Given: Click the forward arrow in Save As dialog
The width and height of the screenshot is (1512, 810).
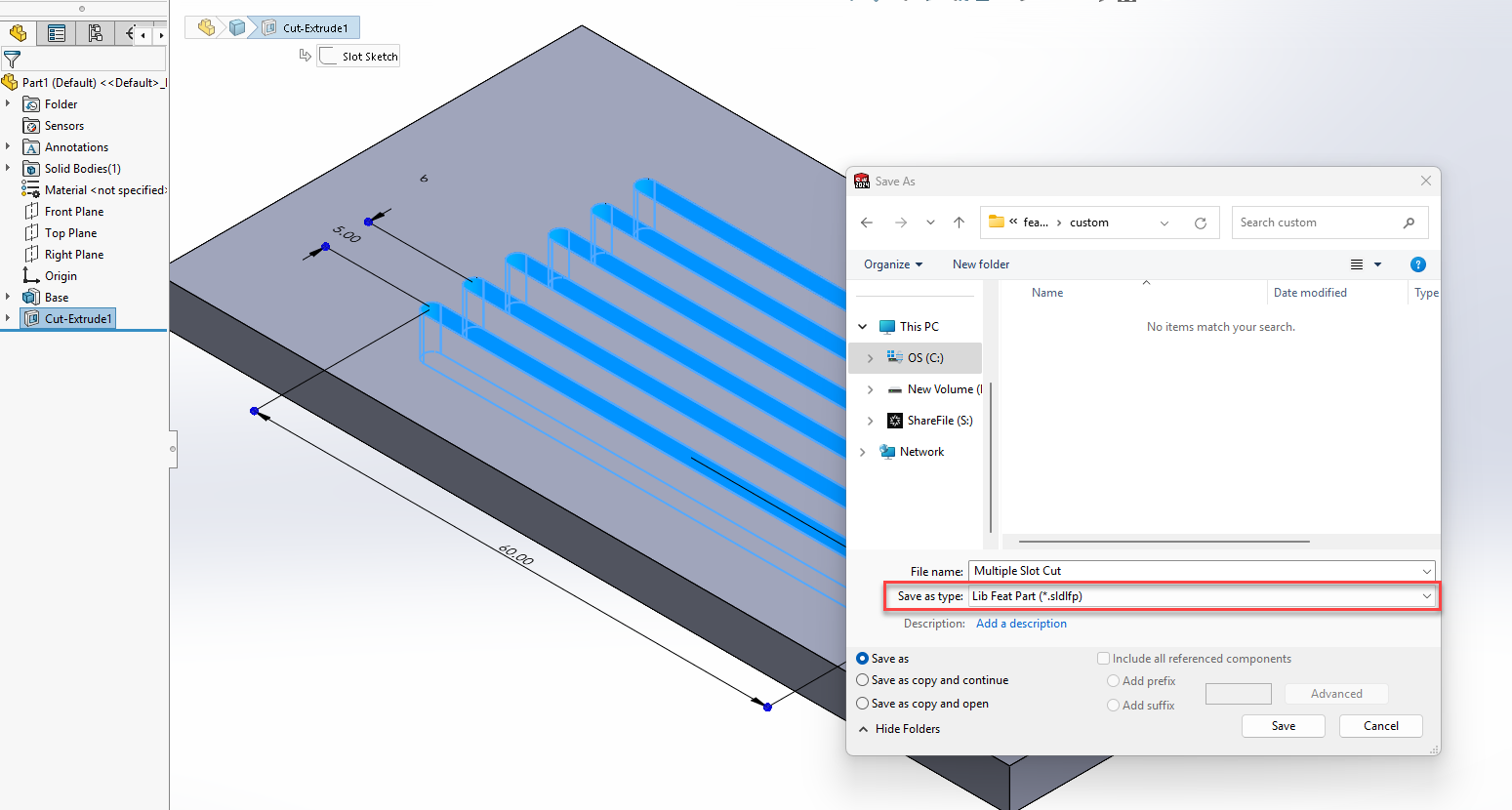Looking at the screenshot, I should tap(901, 223).
